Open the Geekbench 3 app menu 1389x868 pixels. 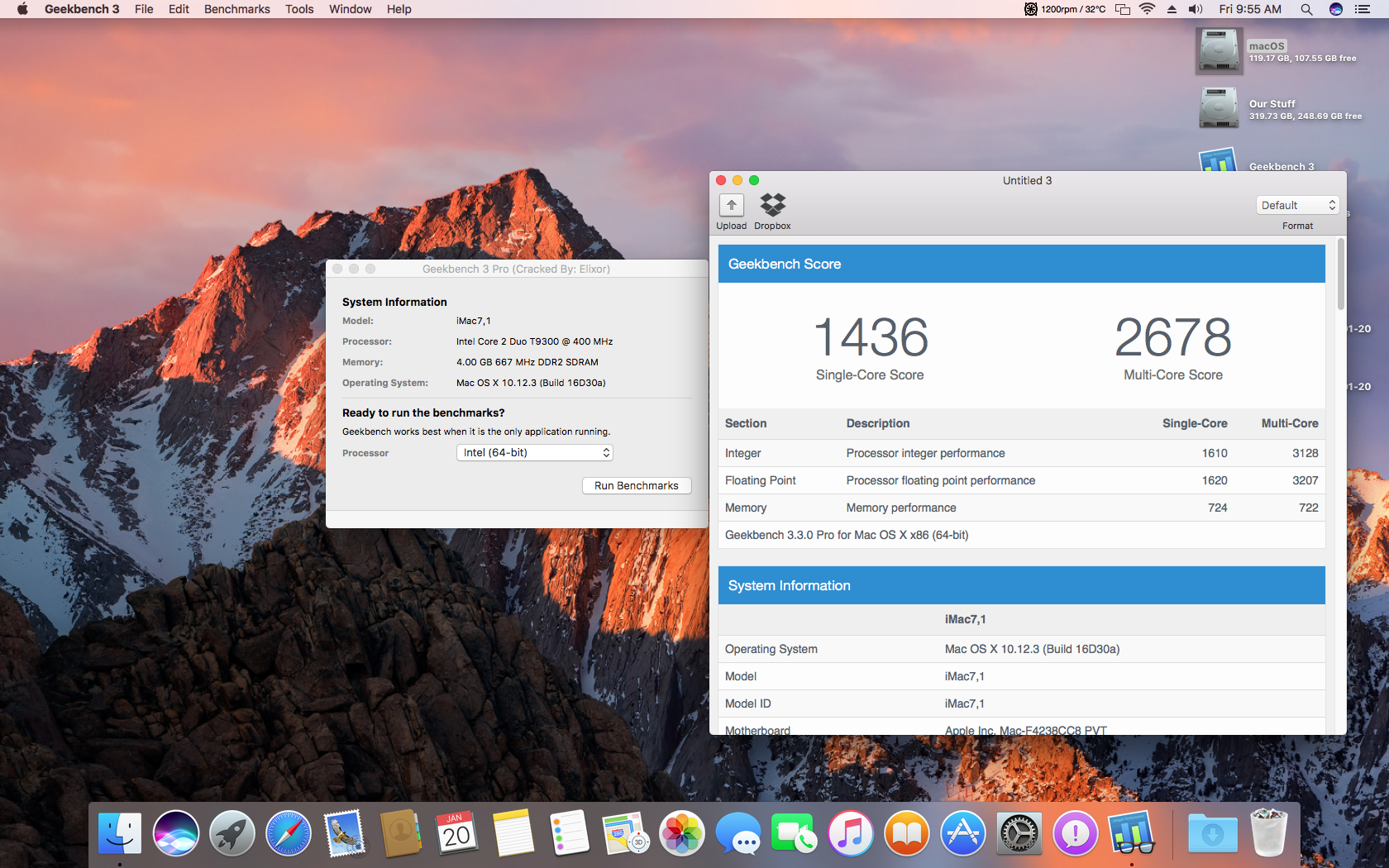[x=82, y=9]
